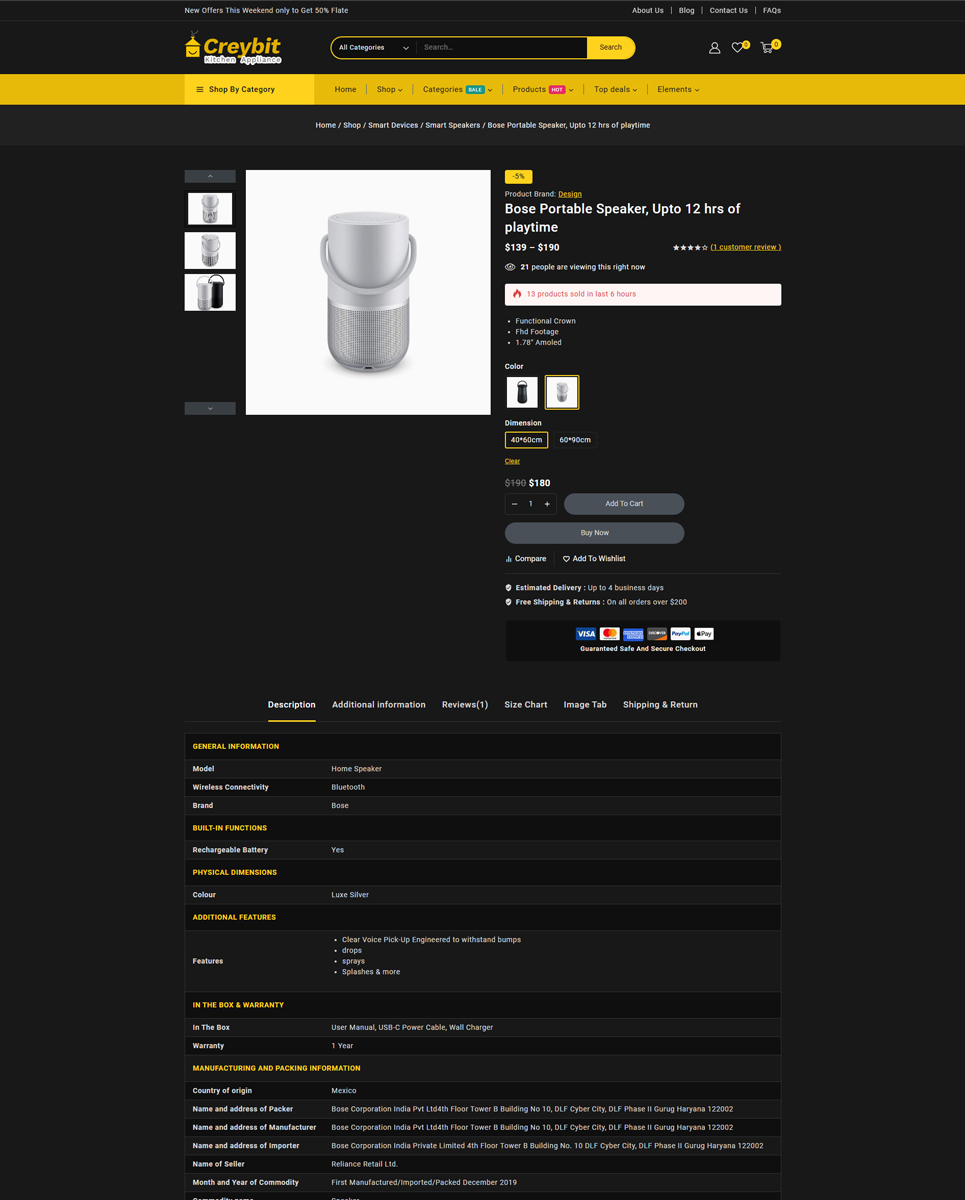Image resolution: width=965 pixels, height=1200 pixels.
Task: Open the Shop By Category menu
Action: [249, 90]
